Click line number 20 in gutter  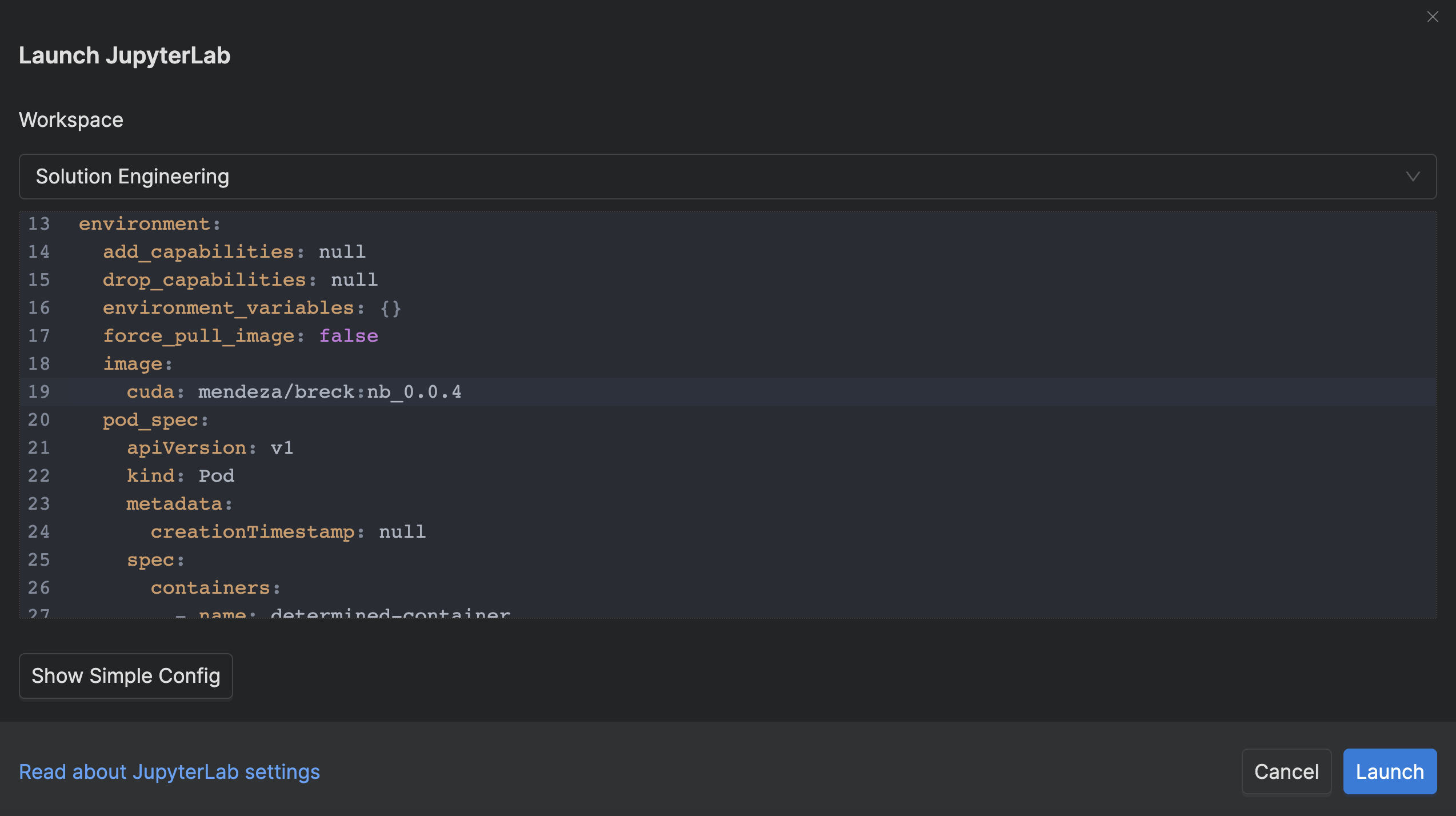(x=39, y=420)
